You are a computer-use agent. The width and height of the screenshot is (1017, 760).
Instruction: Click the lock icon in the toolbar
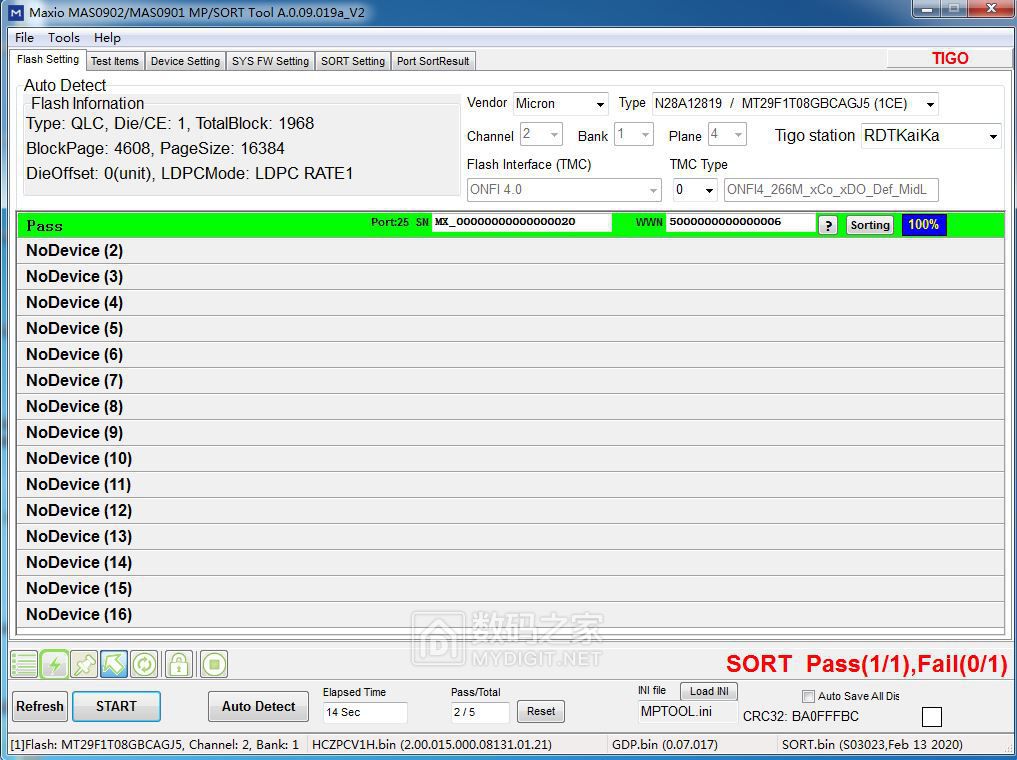coord(178,663)
